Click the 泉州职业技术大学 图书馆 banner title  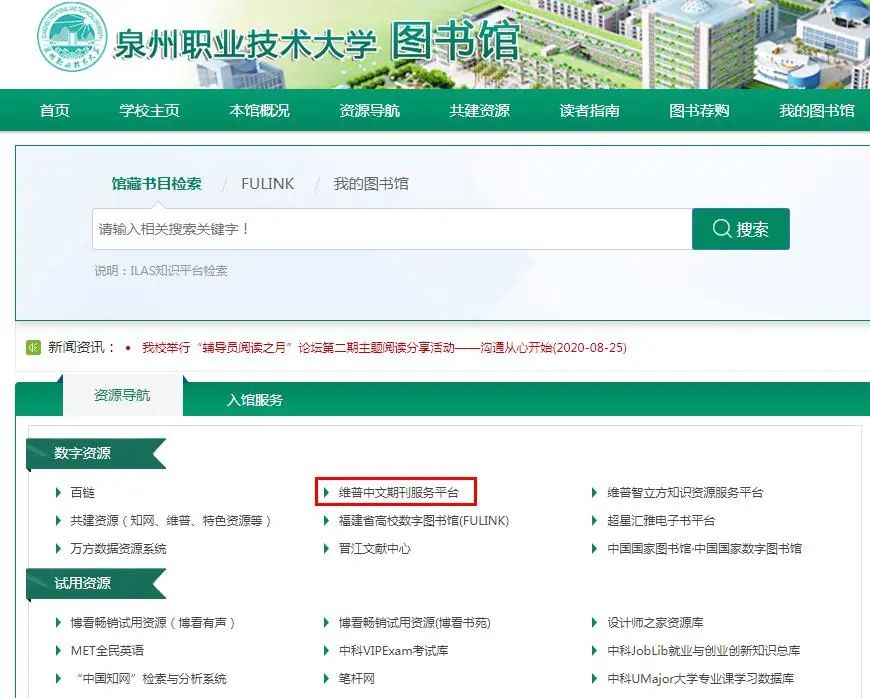click(316, 42)
